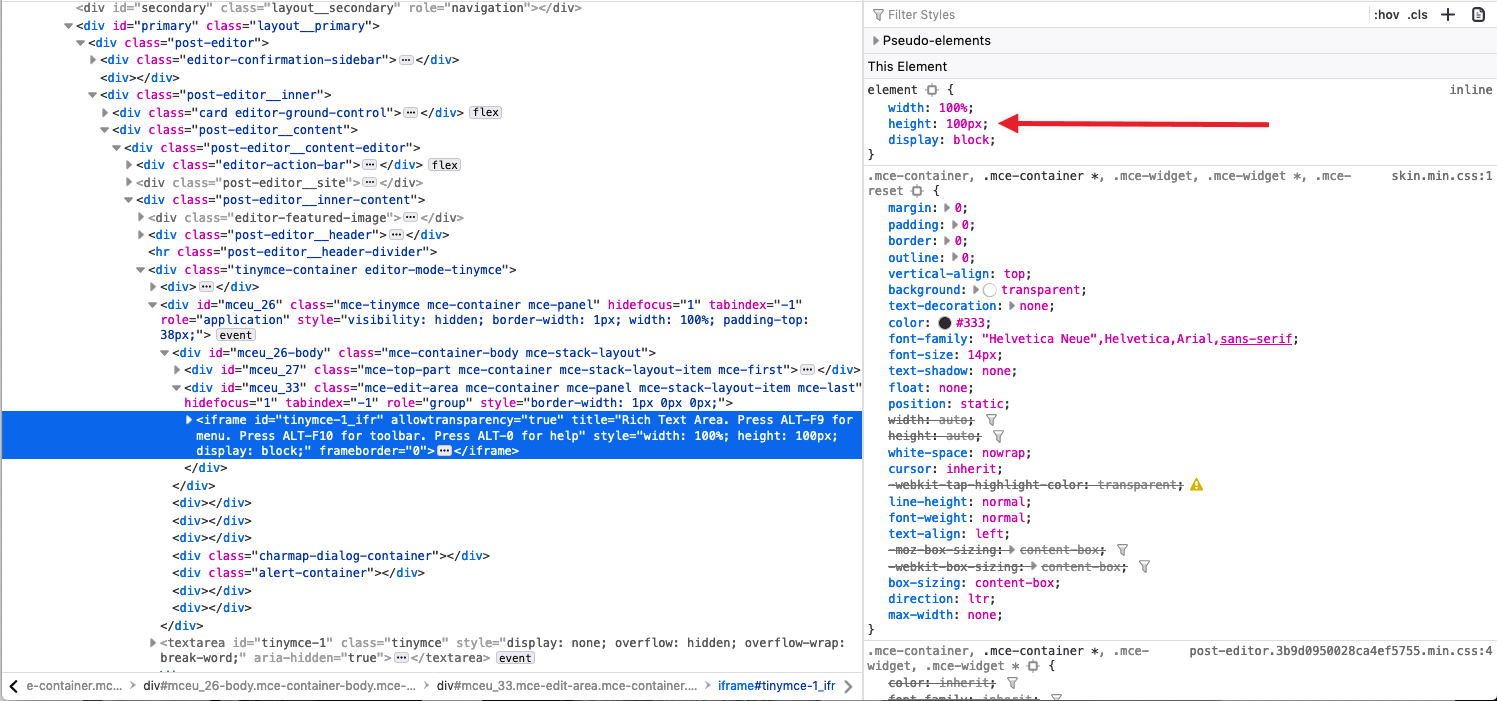Screen dimensions: 1497x701
Task: Click flex badge on editor-ground-control div
Action: pyautogui.click(x=486, y=113)
